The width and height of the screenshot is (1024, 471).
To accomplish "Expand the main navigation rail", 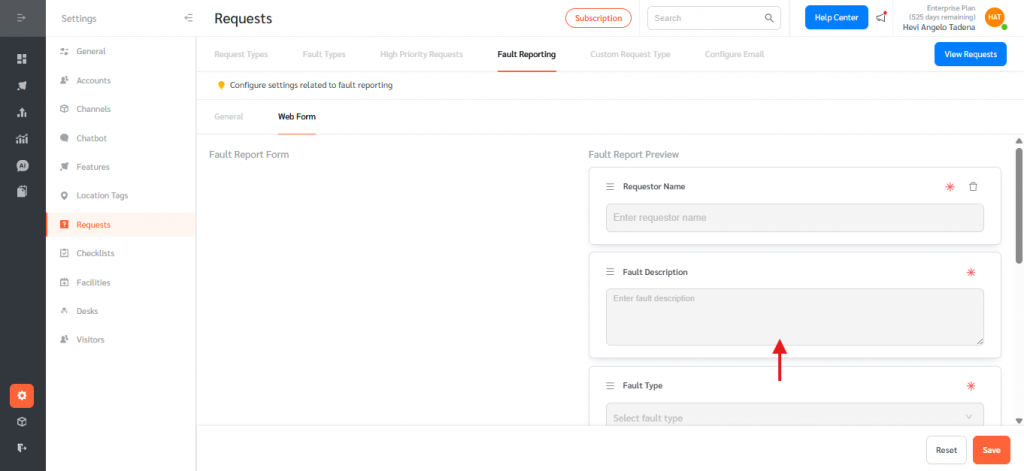I will [x=22, y=18].
